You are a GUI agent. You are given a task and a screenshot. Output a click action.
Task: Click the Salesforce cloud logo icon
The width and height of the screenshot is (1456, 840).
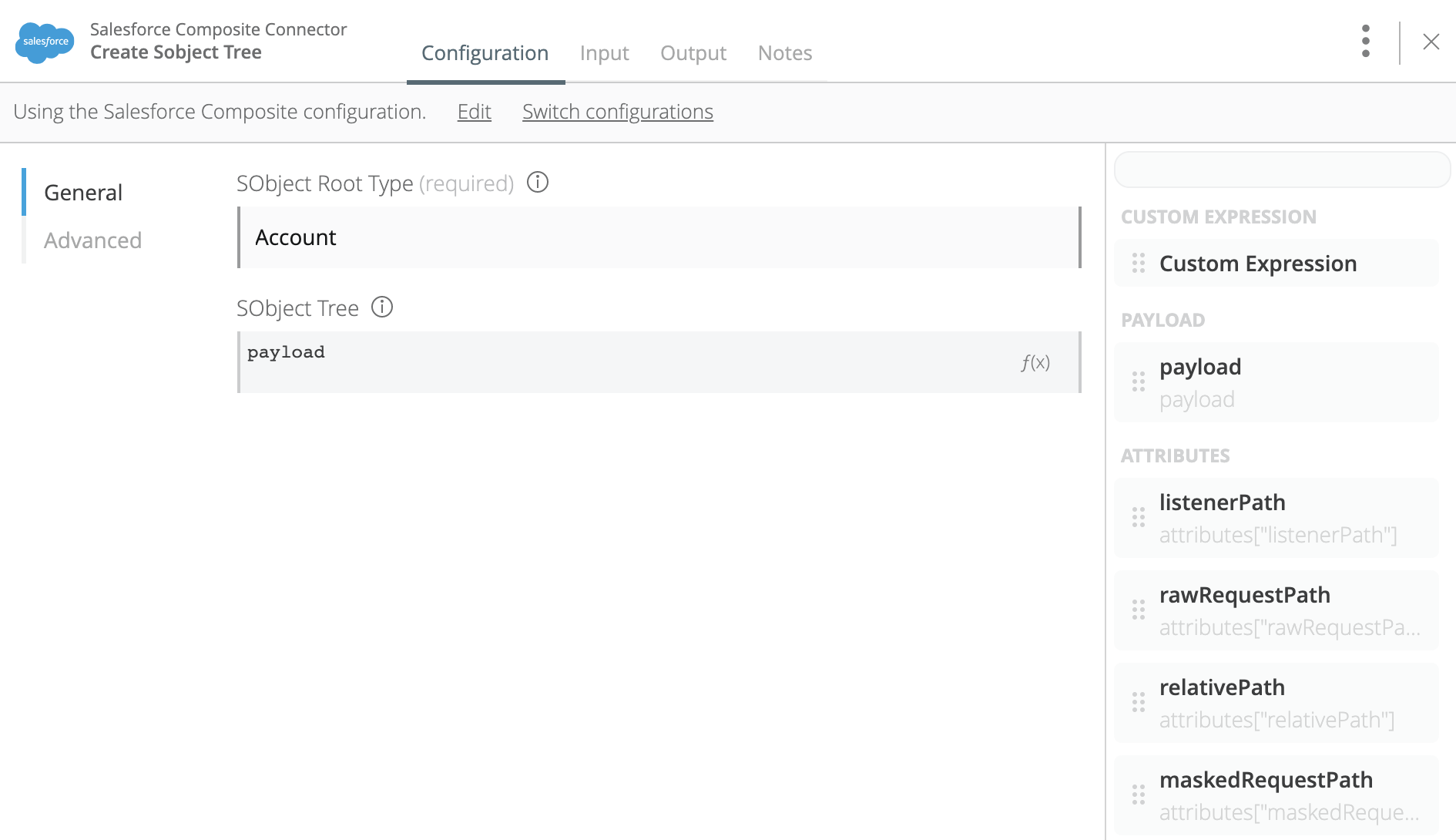[43, 41]
